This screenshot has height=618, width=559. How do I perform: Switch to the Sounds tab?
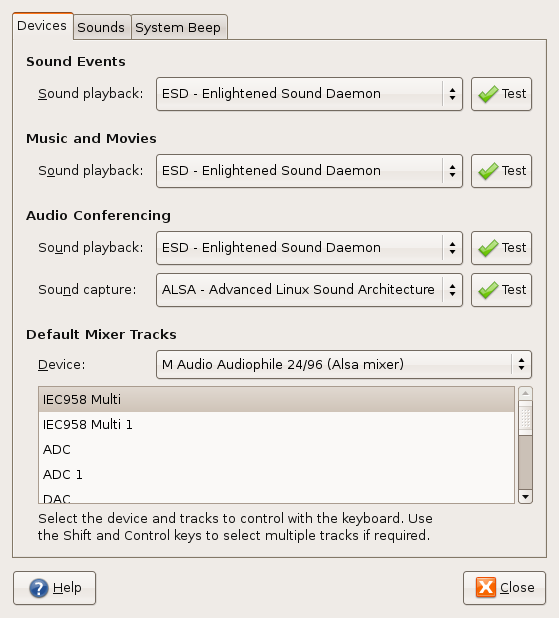pos(101,27)
